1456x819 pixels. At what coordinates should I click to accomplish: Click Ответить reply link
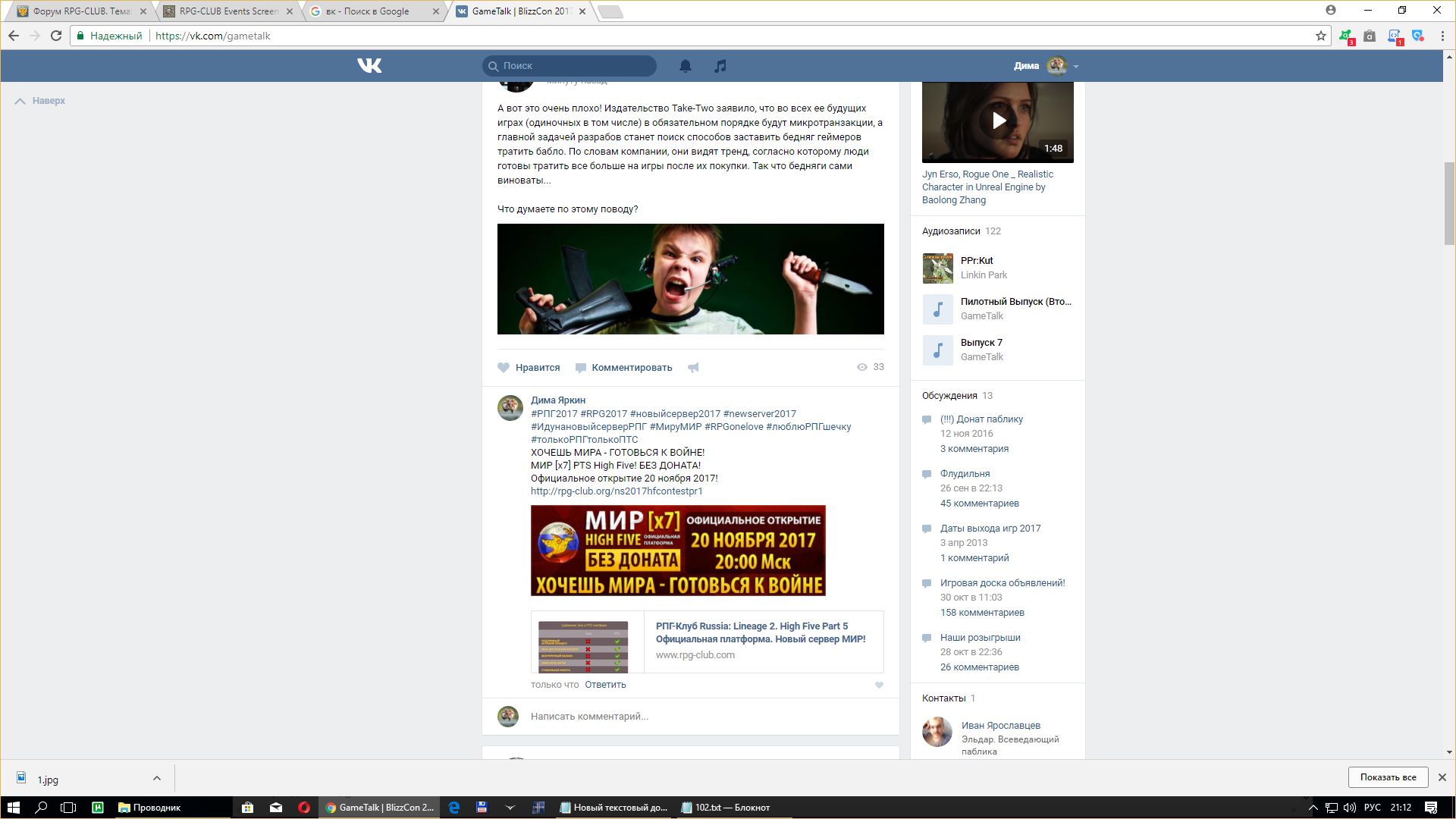click(x=605, y=685)
